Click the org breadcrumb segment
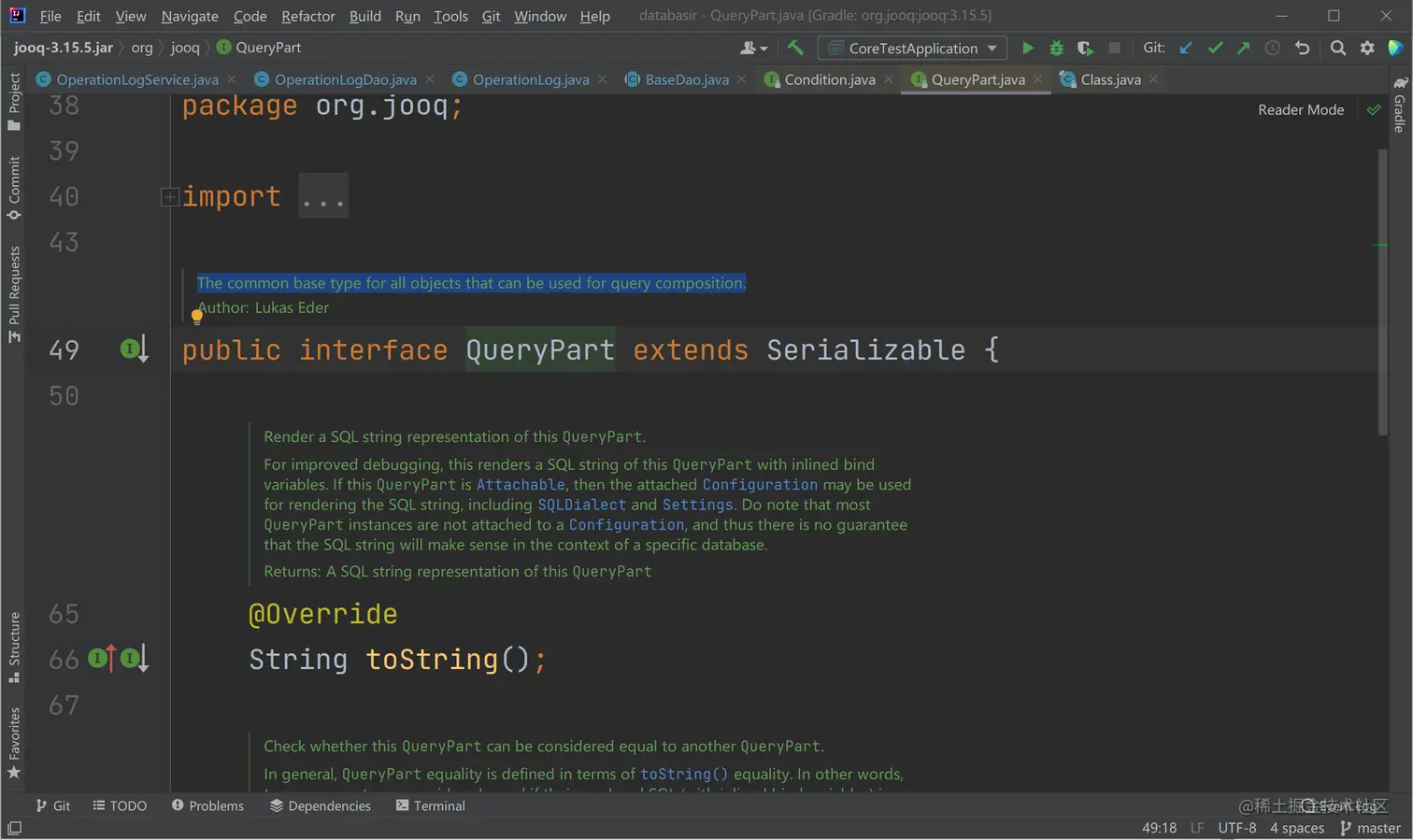 click(142, 47)
